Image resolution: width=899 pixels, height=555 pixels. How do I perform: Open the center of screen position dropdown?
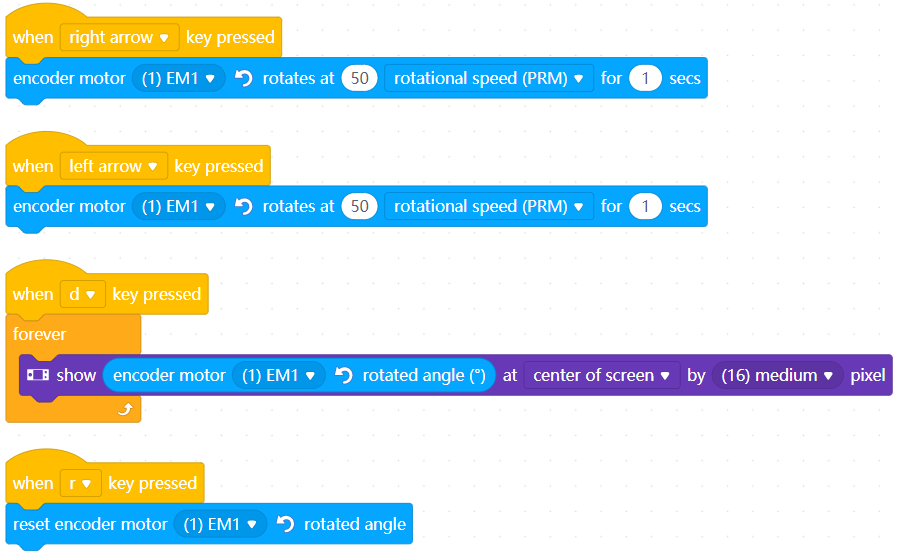(x=601, y=376)
